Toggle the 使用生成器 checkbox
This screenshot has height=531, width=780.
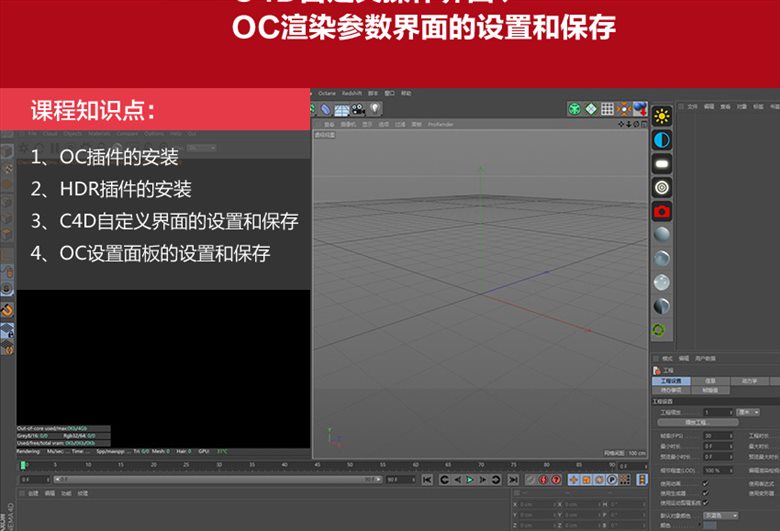click(x=705, y=493)
